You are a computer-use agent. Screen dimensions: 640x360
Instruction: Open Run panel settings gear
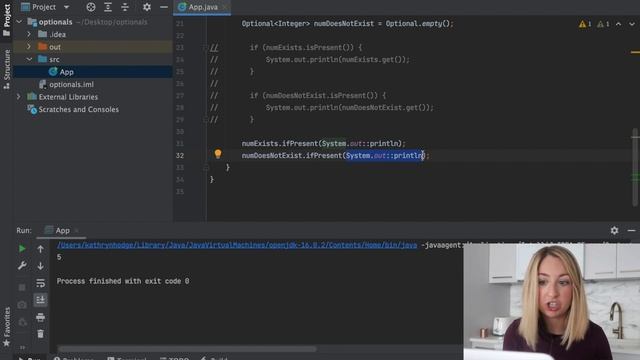click(614, 231)
